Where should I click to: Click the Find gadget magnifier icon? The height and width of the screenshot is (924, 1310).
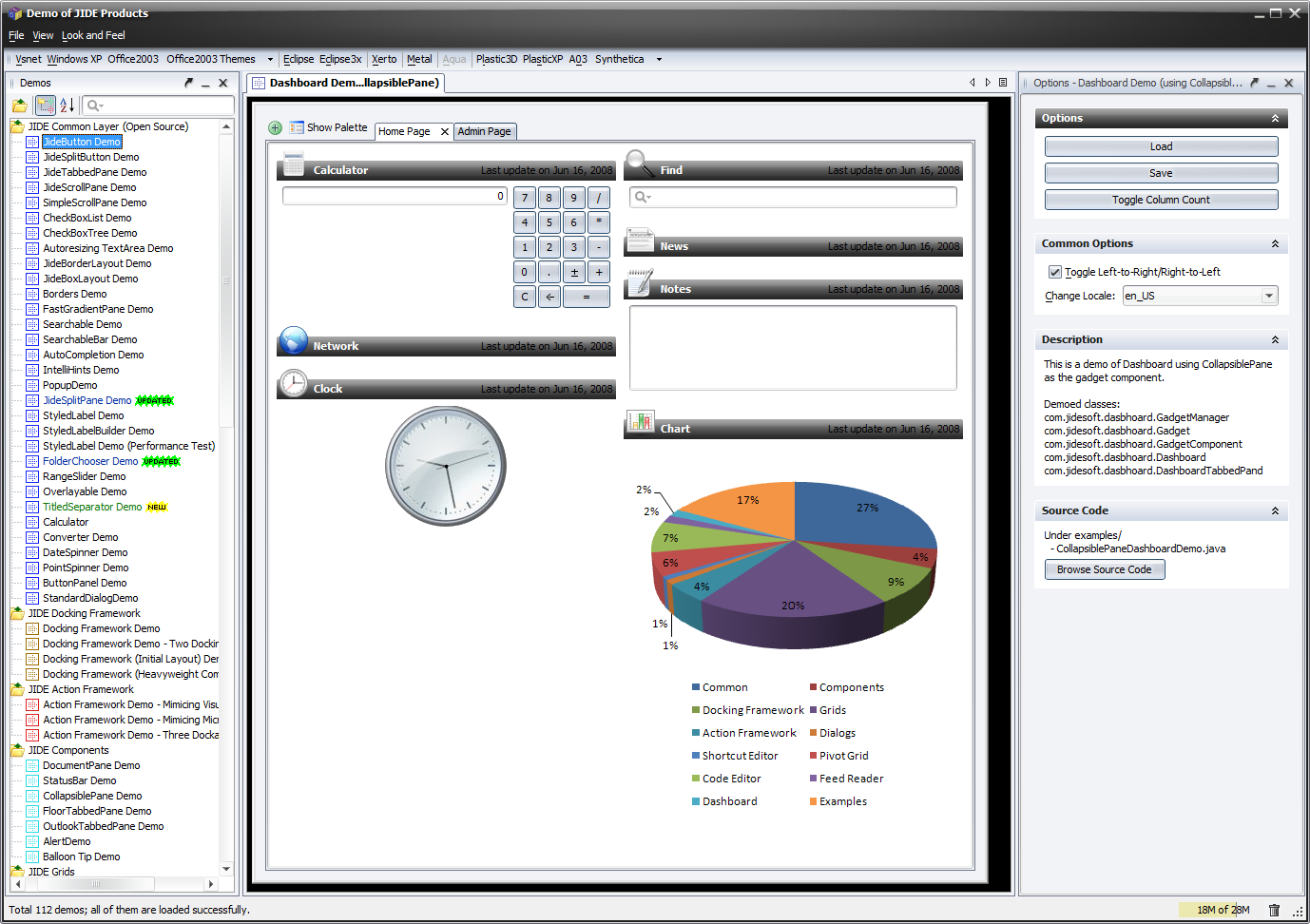pos(639,163)
